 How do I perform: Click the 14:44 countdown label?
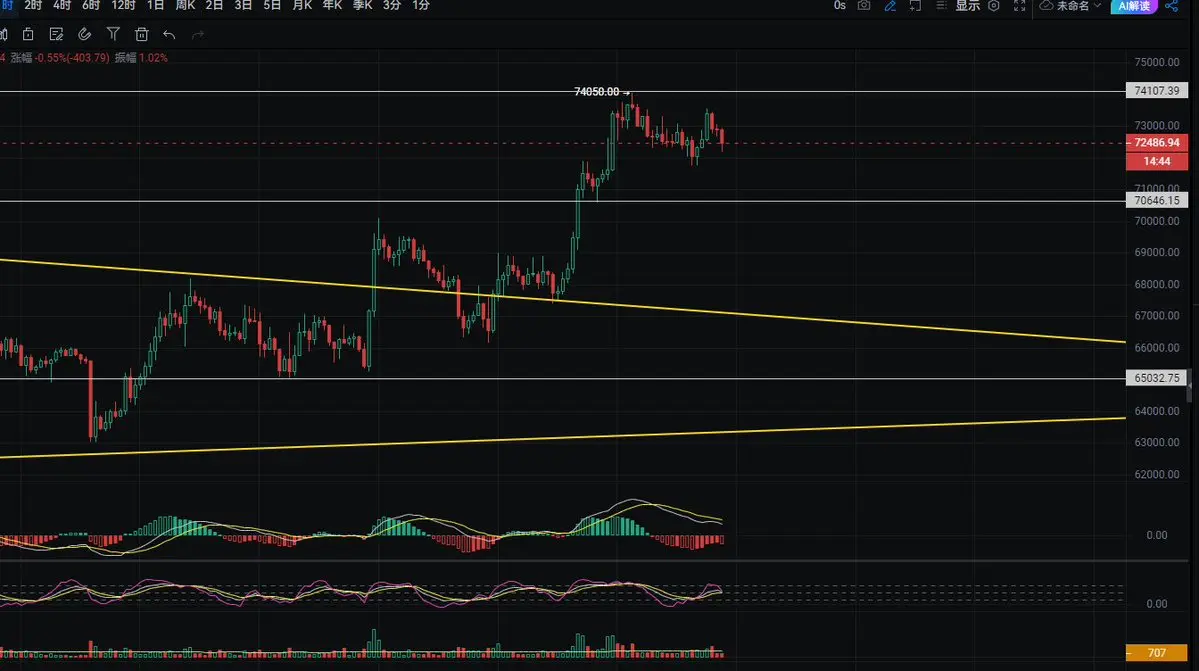(1157, 160)
